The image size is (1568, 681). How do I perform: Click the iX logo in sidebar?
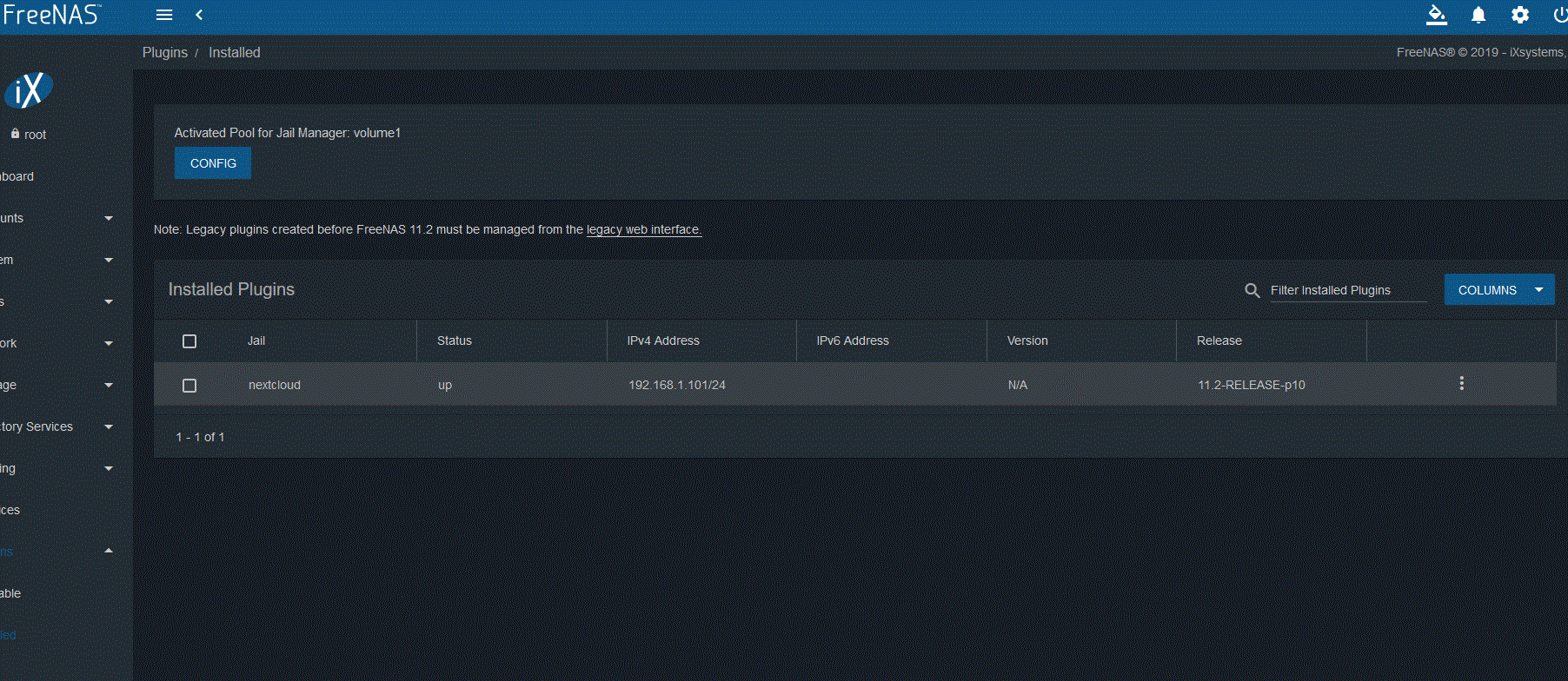click(x=29, y=89)
